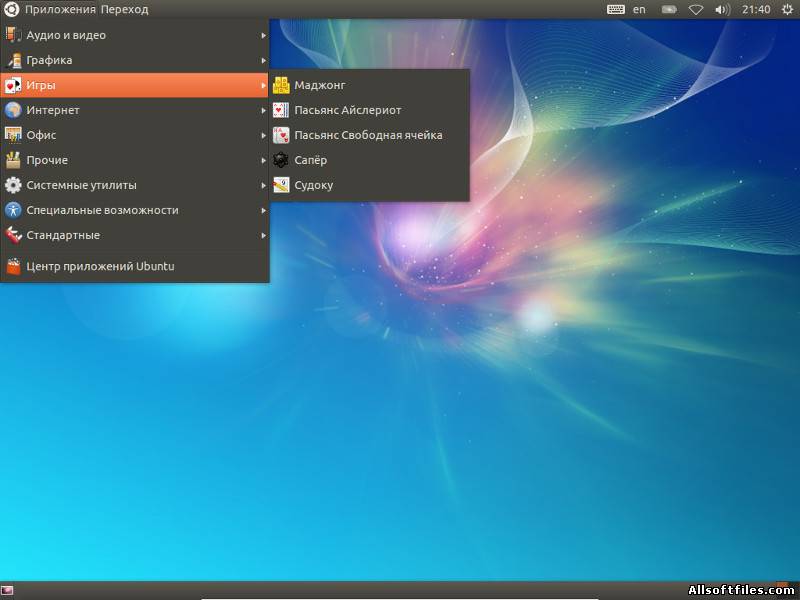
Task: Open the Переход menu in top panel
Action: click(x=124, y=9)
